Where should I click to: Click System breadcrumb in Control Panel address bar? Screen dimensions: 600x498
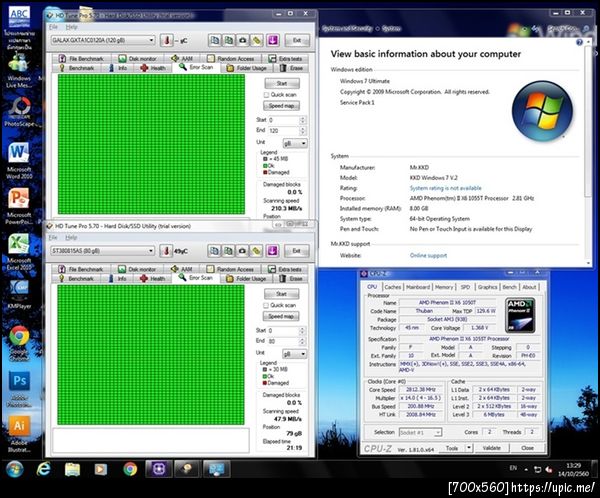(x=391, y=28)
